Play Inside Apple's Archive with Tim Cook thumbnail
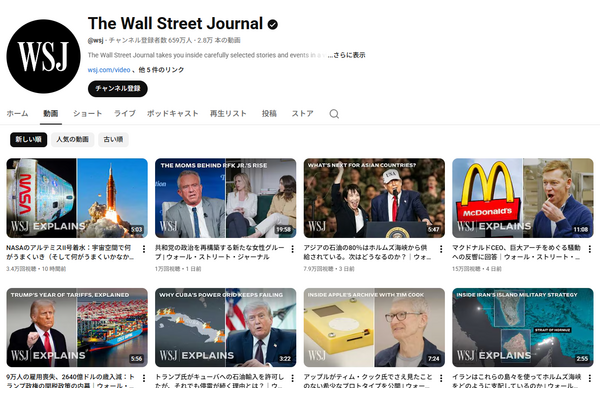This screenshot has height=400, width=600. click(x=374, y=328)
